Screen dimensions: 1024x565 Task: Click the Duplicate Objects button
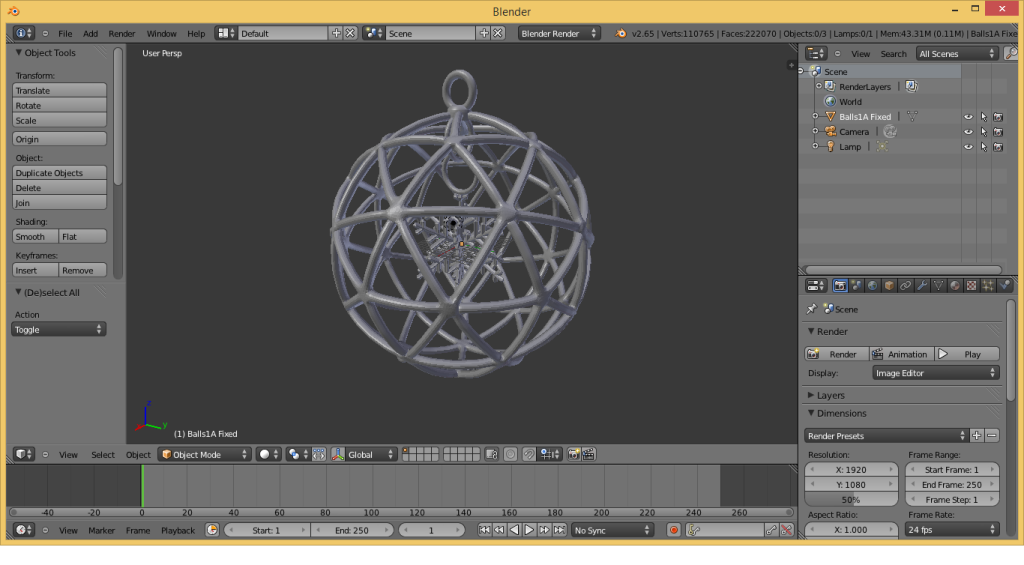coord(60,173)
